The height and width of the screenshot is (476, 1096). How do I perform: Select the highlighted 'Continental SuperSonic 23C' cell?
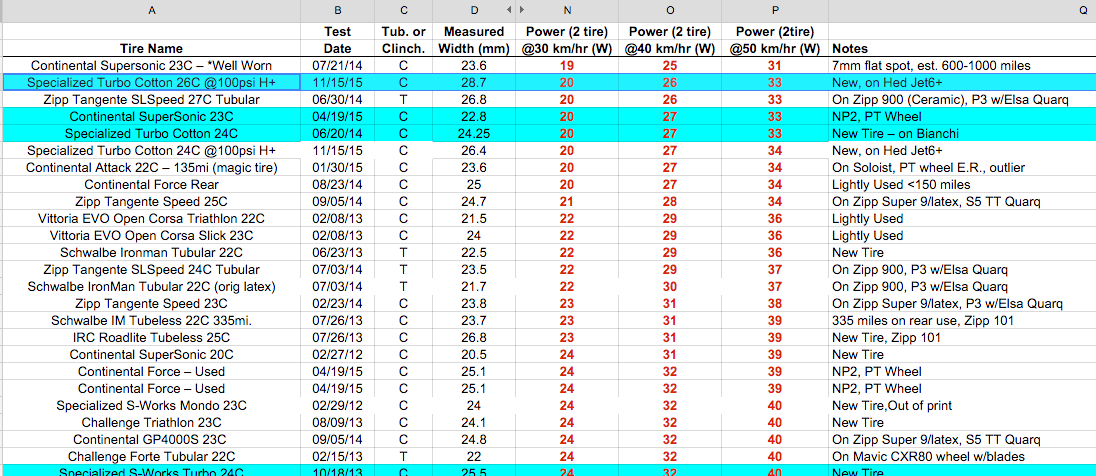[152, 116]
